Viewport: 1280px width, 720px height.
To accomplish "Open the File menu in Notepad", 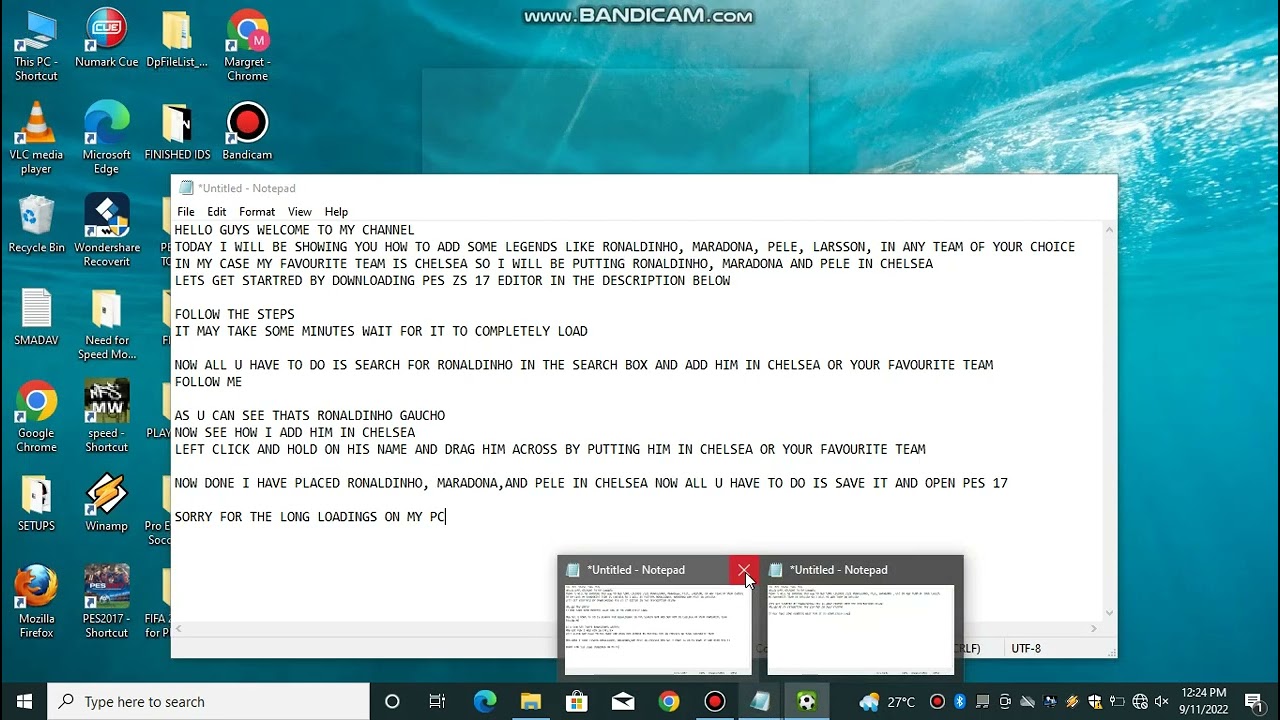I will pos(186,212).
